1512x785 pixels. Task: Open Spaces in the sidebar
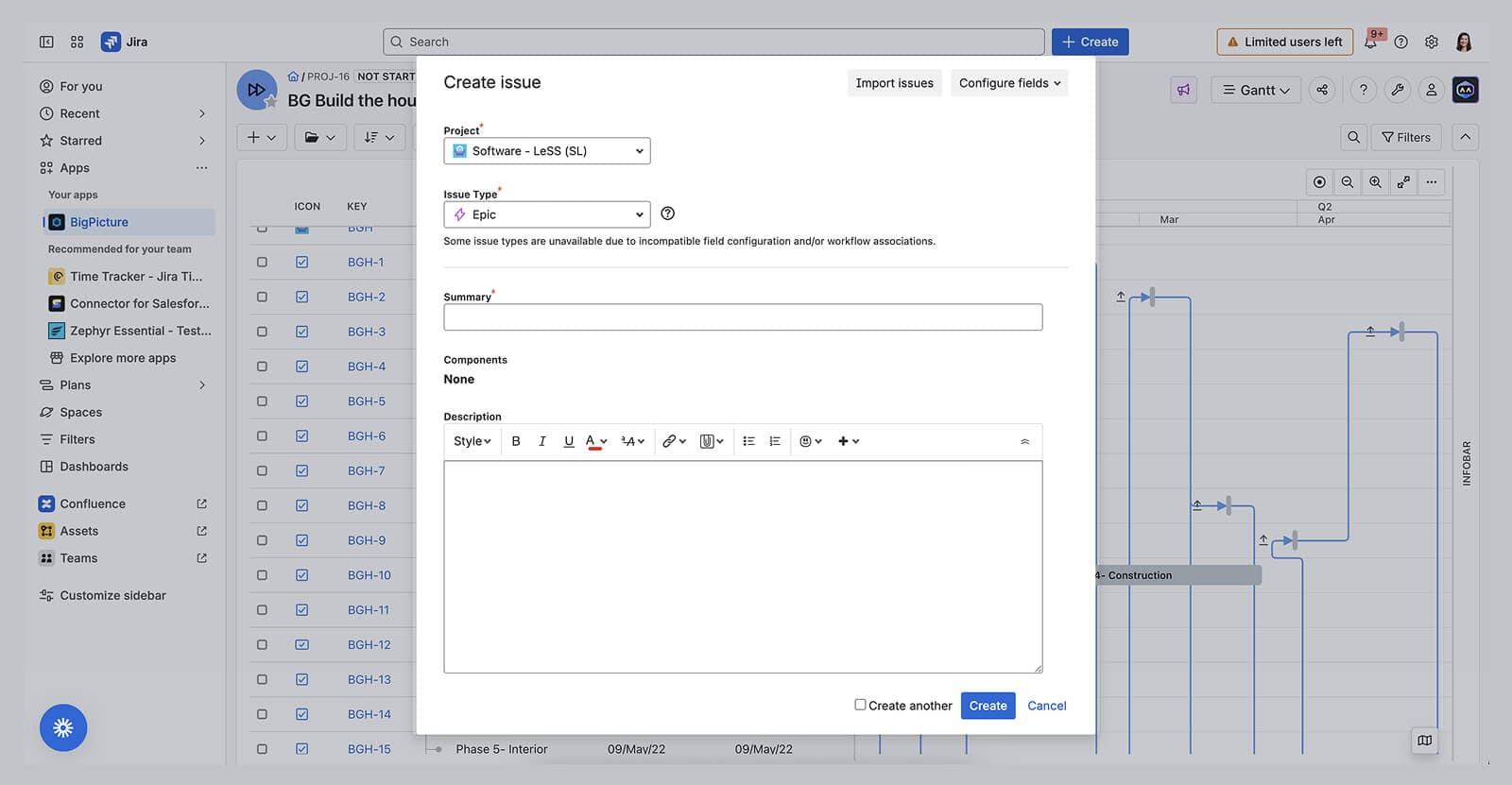click(126, 412)
